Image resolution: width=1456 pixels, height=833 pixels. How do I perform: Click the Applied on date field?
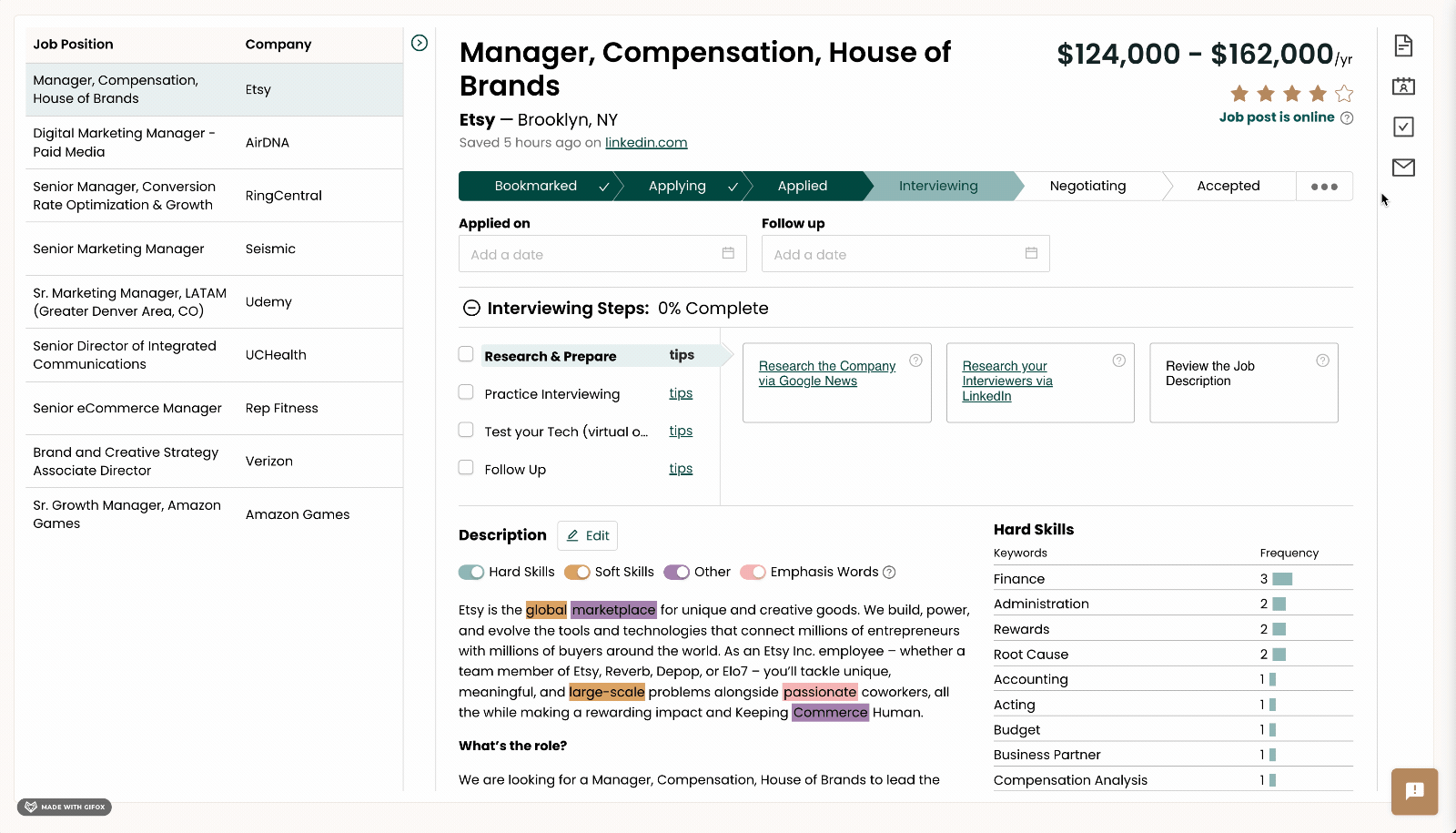602,254
